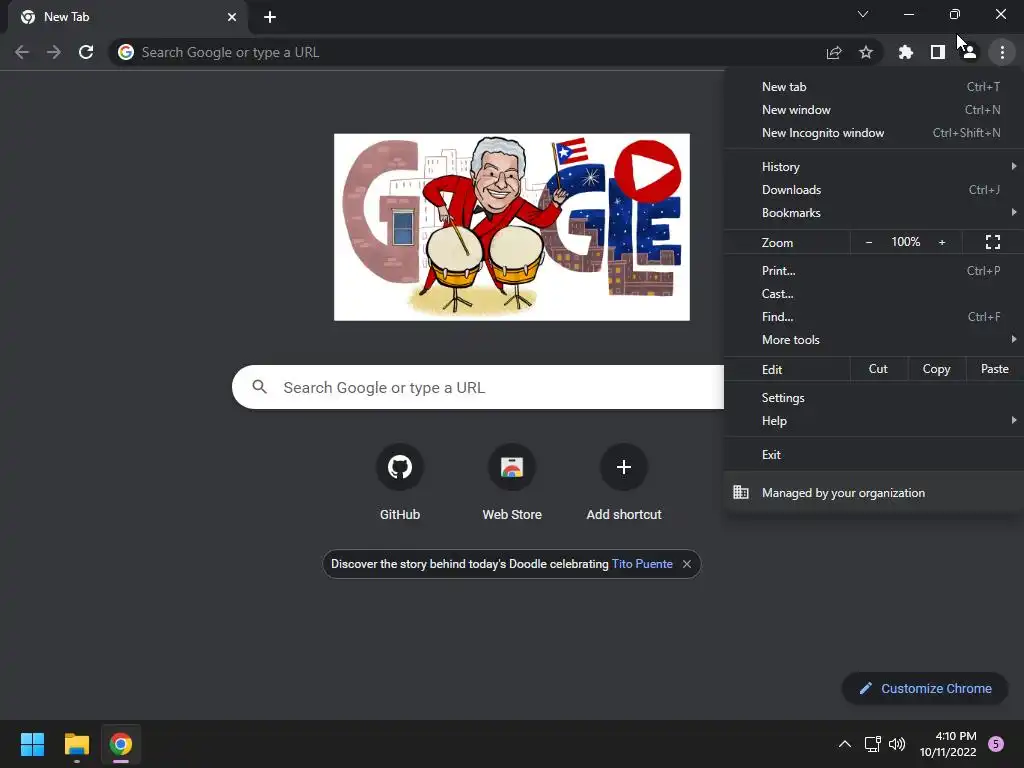1024x768 pixels.
Task: Open the Windows Start button
Action: point(32,744)
